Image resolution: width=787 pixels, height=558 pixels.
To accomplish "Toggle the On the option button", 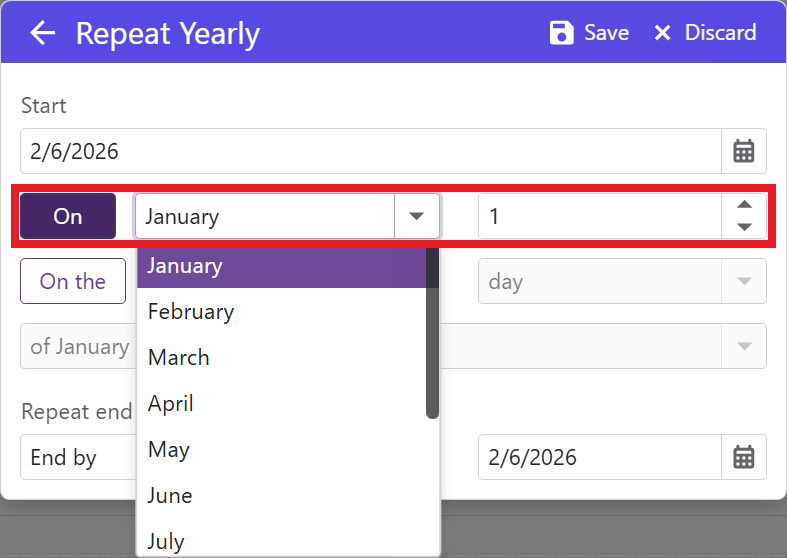I will pyautogui.click(x=72, y=281).
